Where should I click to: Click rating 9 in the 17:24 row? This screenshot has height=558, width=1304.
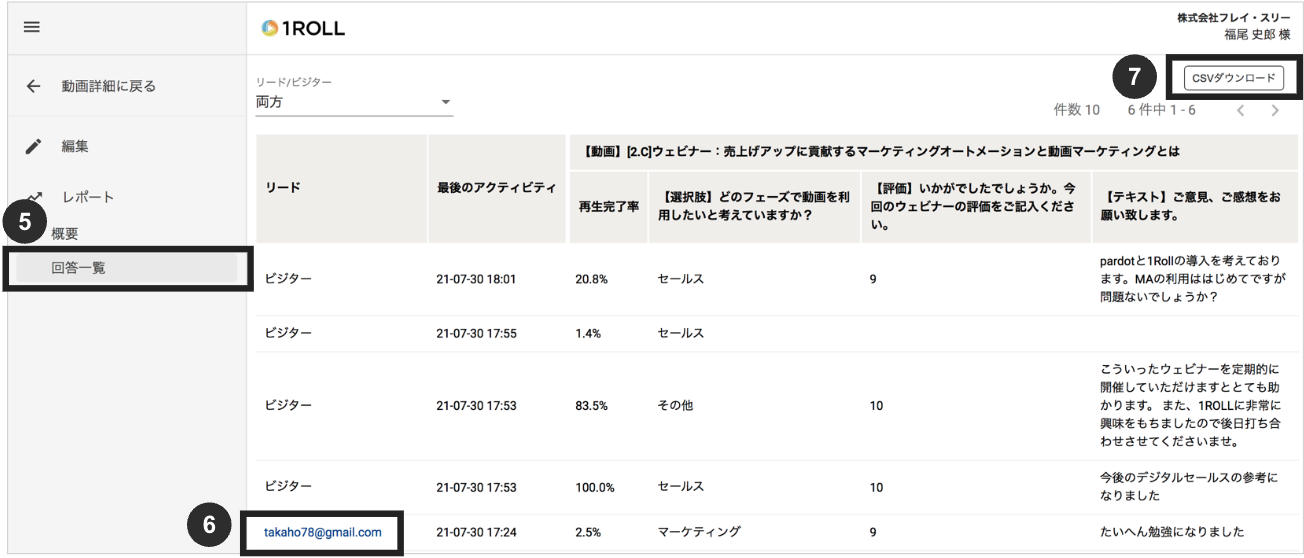[x=873, y=532]
